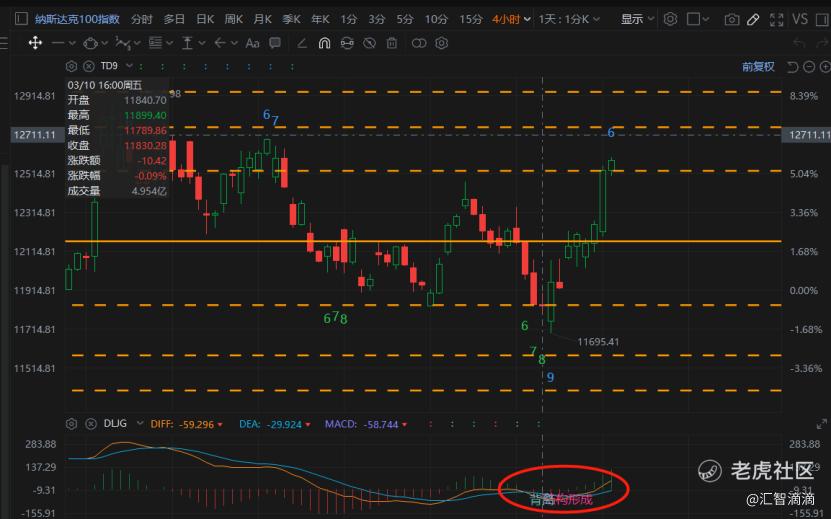Click the MACD value label
The height and width of the screenshot is (519, 831).
[x=366, y=424]
